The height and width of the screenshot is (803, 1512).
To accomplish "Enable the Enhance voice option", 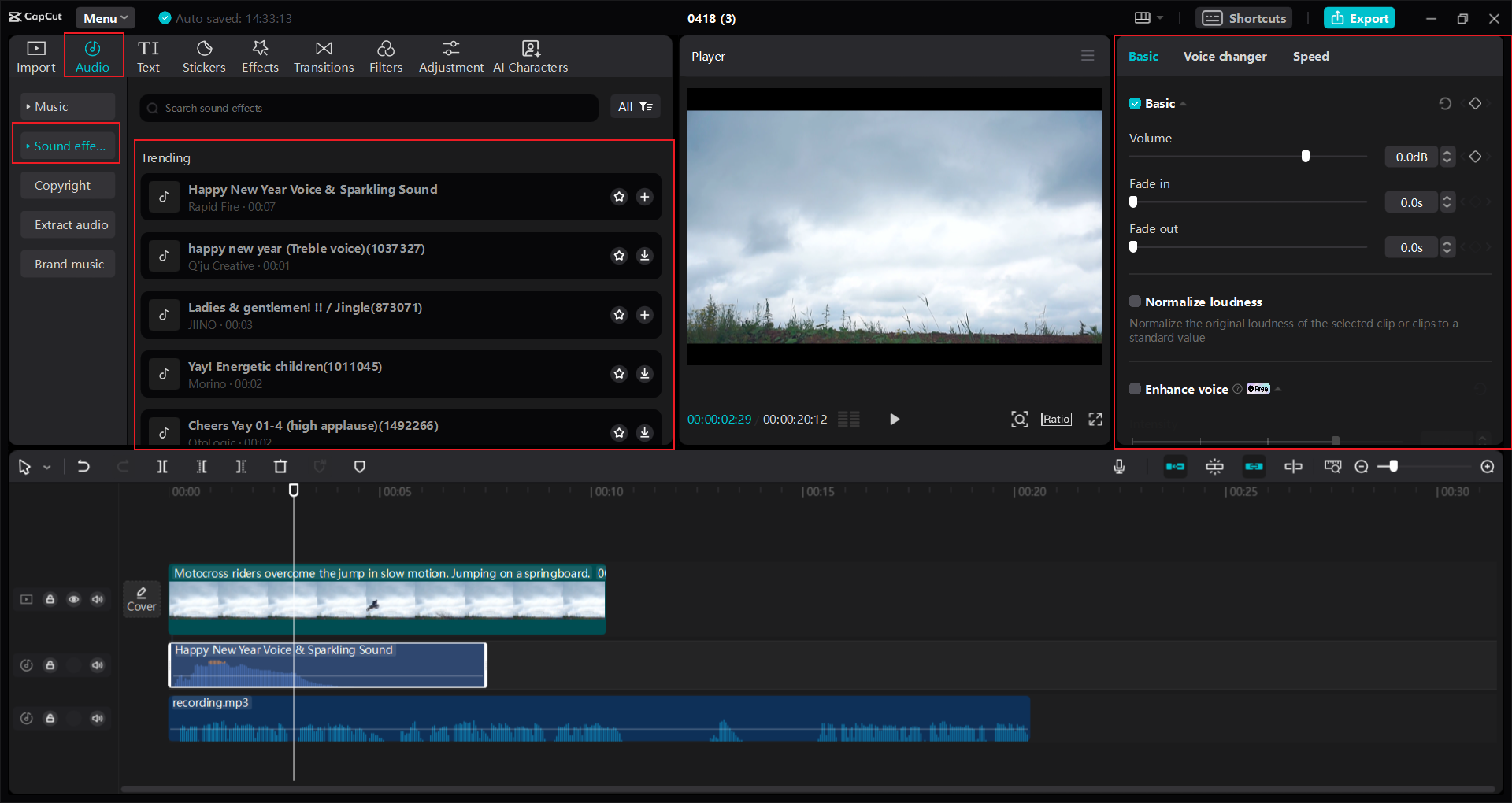I will click(x=1135, y=388).
